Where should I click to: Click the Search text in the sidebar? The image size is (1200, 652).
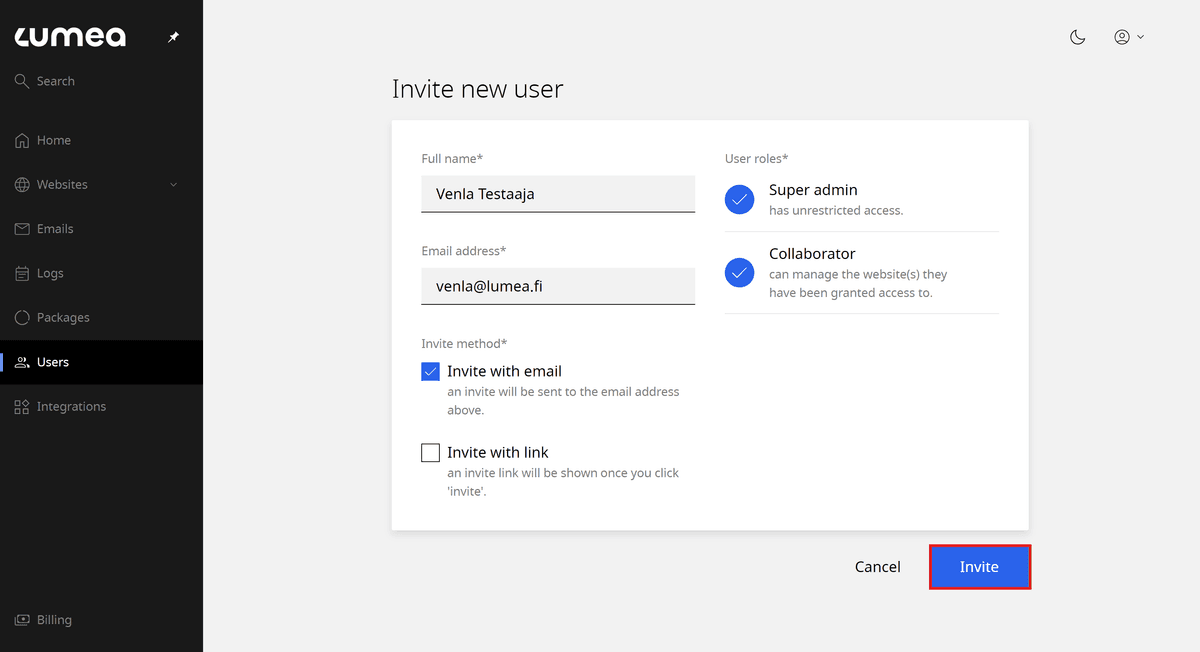pyautogui.click(x=56, y=81)
